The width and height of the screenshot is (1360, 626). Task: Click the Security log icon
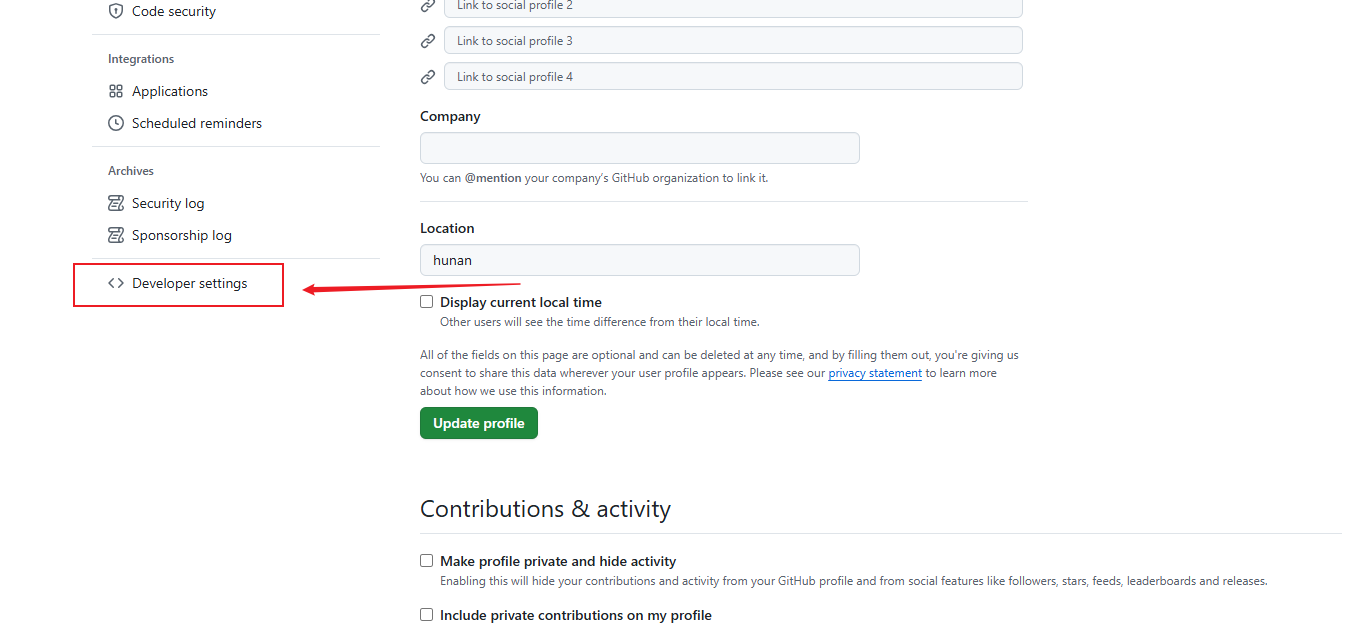(x=116, y=203)
